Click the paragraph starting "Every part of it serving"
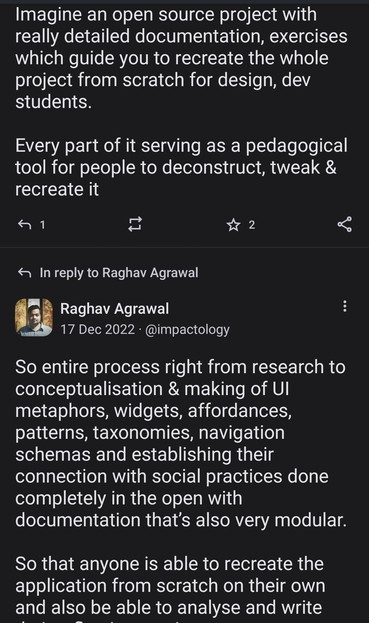 [181, 167]
